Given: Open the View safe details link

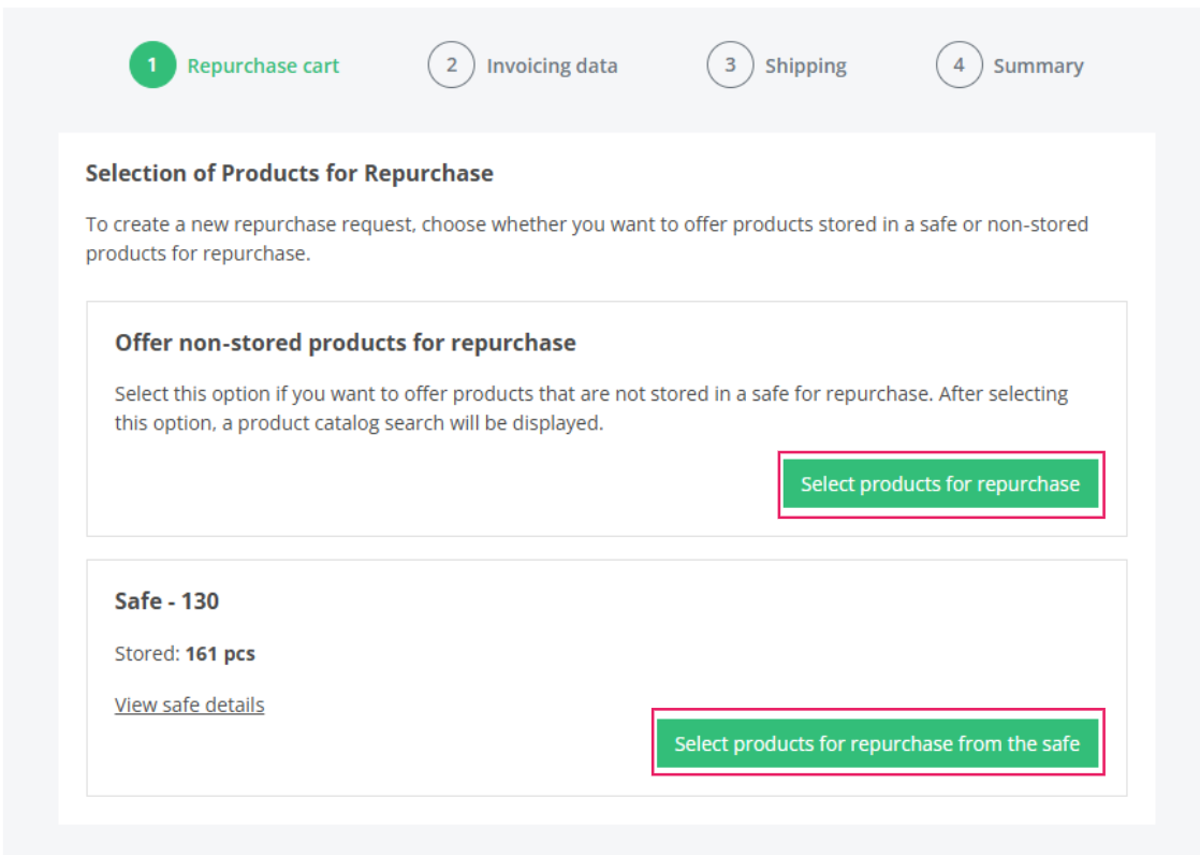Looking at the screenshot, I should (189, 705).
